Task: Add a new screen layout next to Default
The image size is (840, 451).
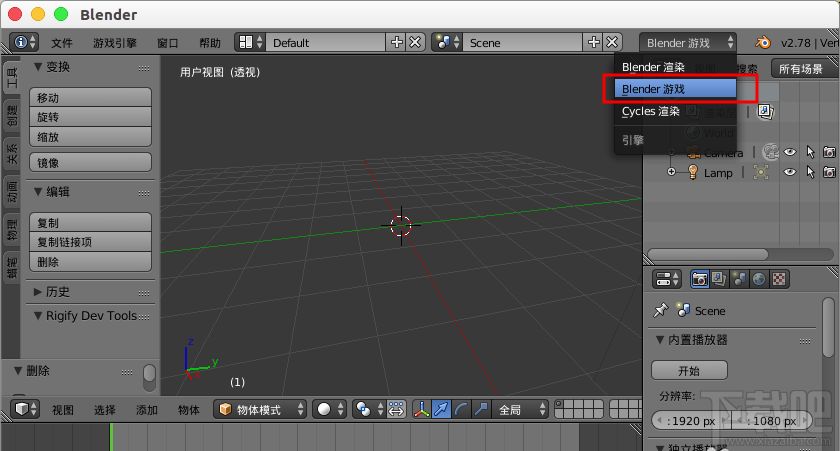Action: [x=396, y=42]
